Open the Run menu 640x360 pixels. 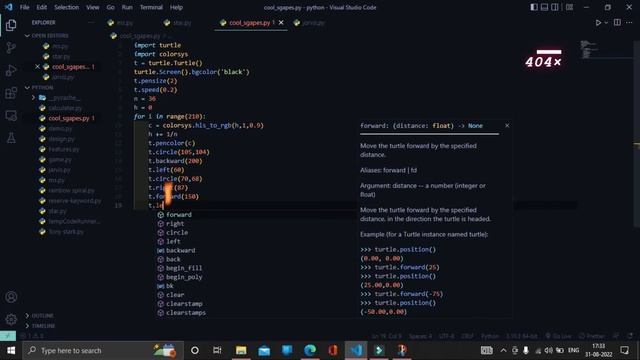point(127,7)
